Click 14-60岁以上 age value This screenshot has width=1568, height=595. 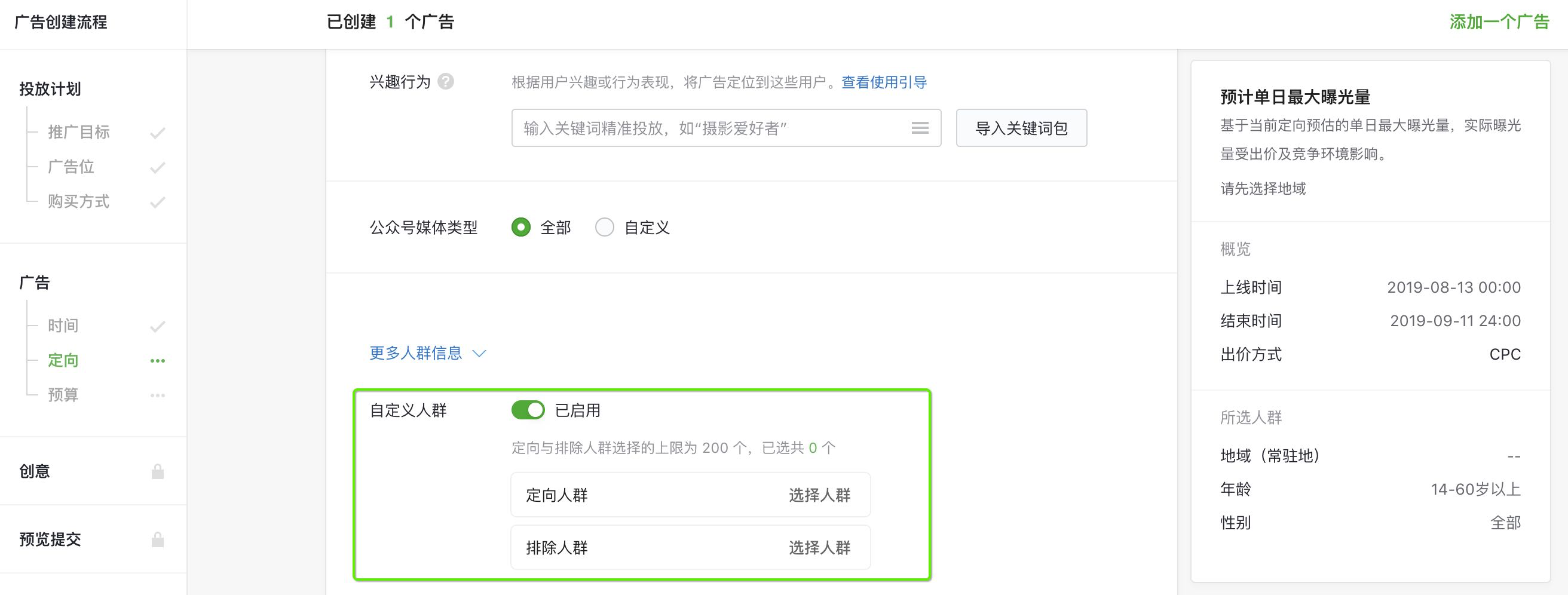pyautogui.click(x=1475, y=489)
